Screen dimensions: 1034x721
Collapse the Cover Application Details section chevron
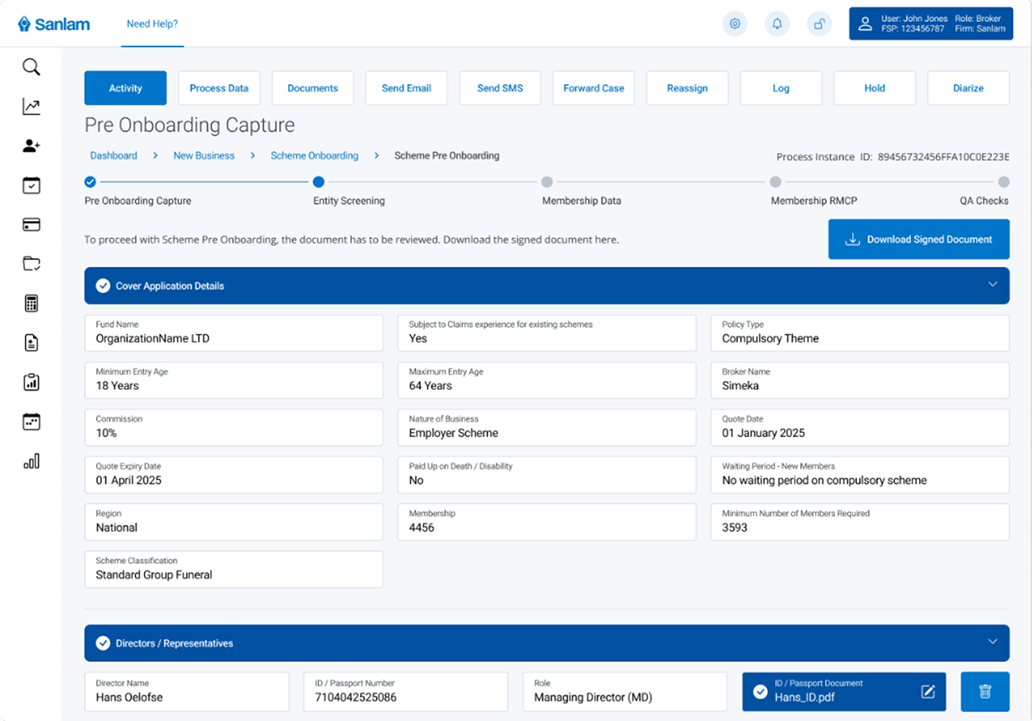(992, 285)
